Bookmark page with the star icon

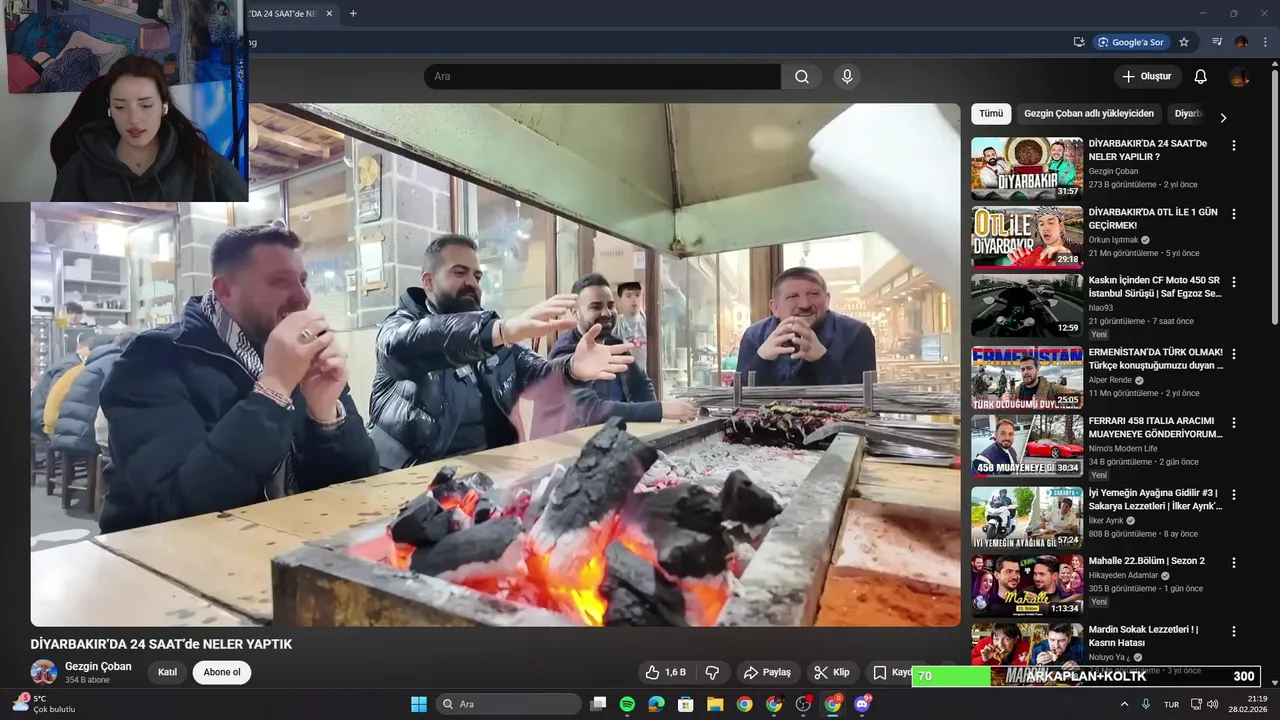coord(1184,42)
